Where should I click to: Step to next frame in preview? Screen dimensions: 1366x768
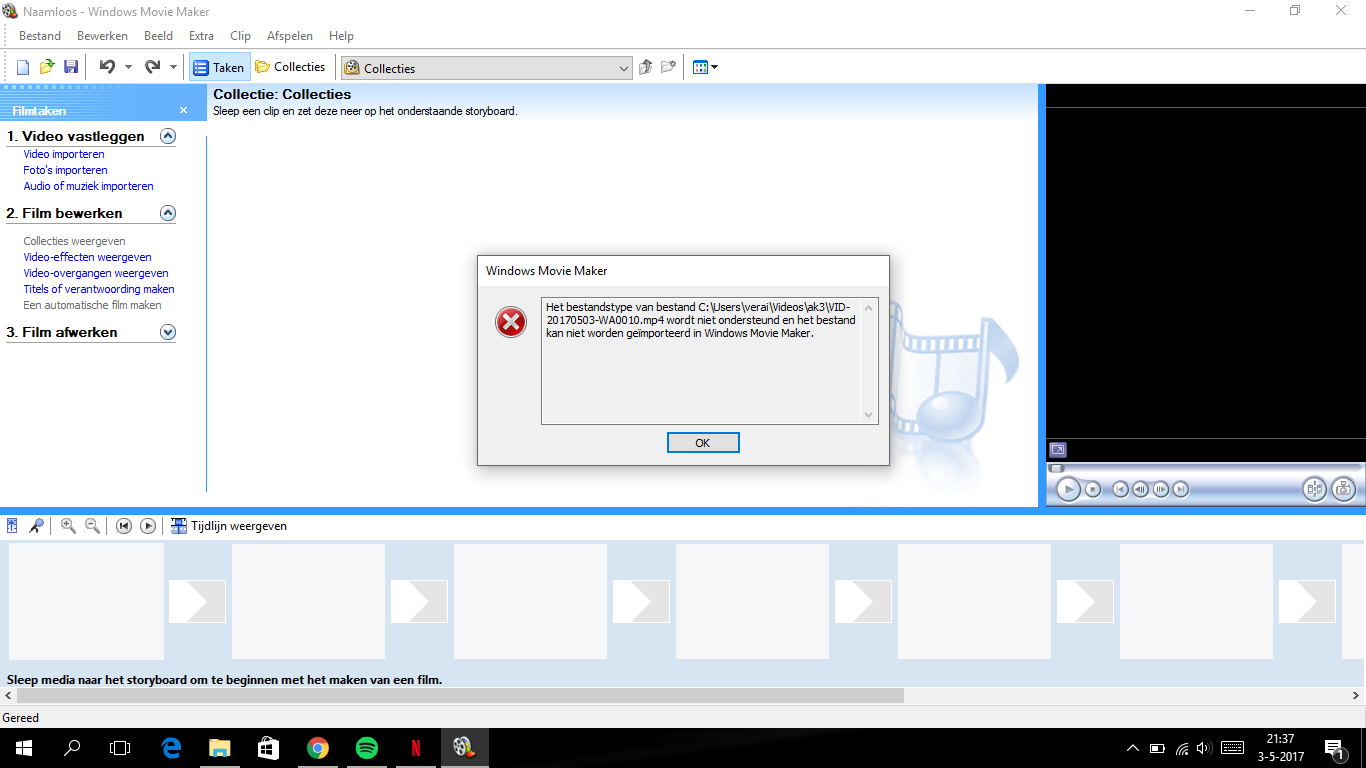[1161, 489]
